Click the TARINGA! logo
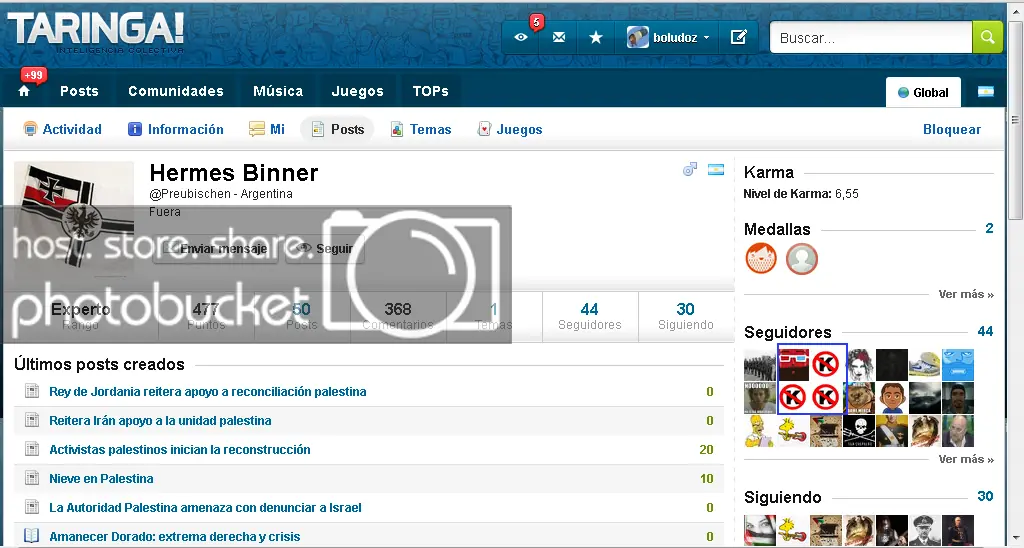 pos(95,31)
